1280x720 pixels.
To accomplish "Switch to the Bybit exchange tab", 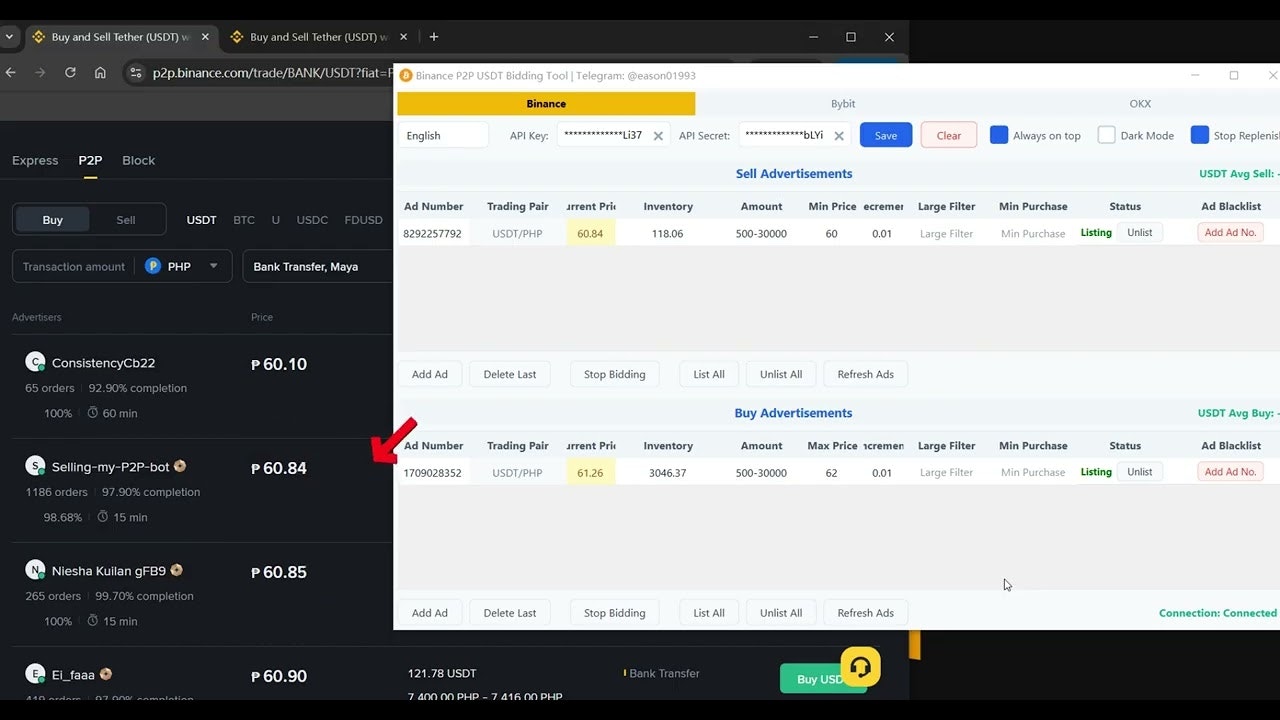I will 843,103.
